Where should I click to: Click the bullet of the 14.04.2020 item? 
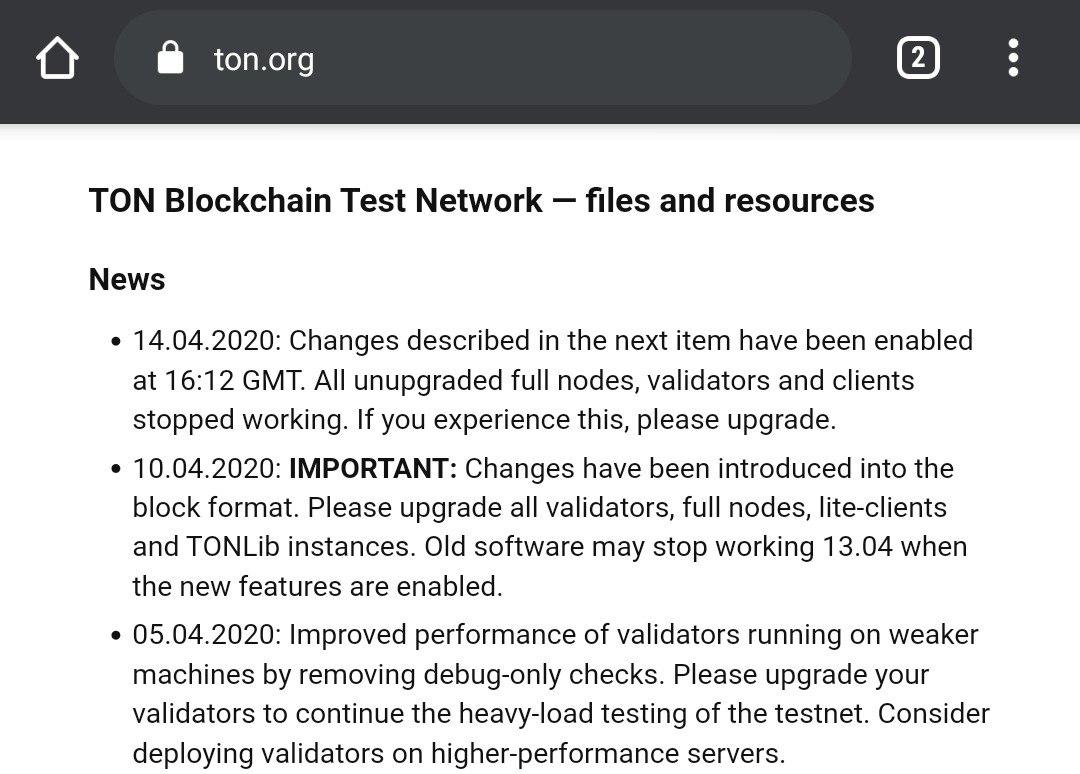point(116,342)
